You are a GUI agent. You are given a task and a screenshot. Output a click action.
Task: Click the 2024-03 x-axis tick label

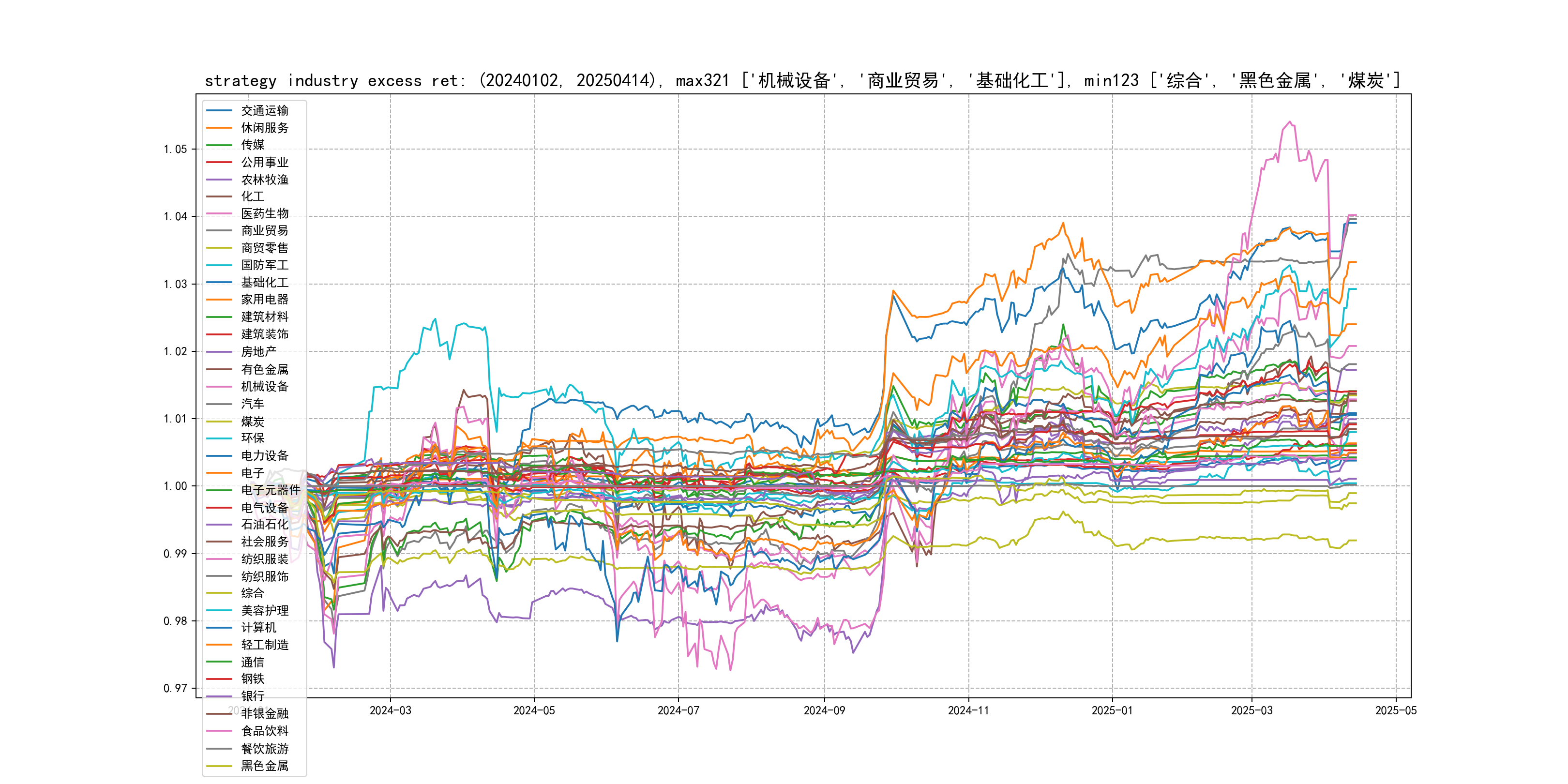pyautogui.click(x=390, y=710)
